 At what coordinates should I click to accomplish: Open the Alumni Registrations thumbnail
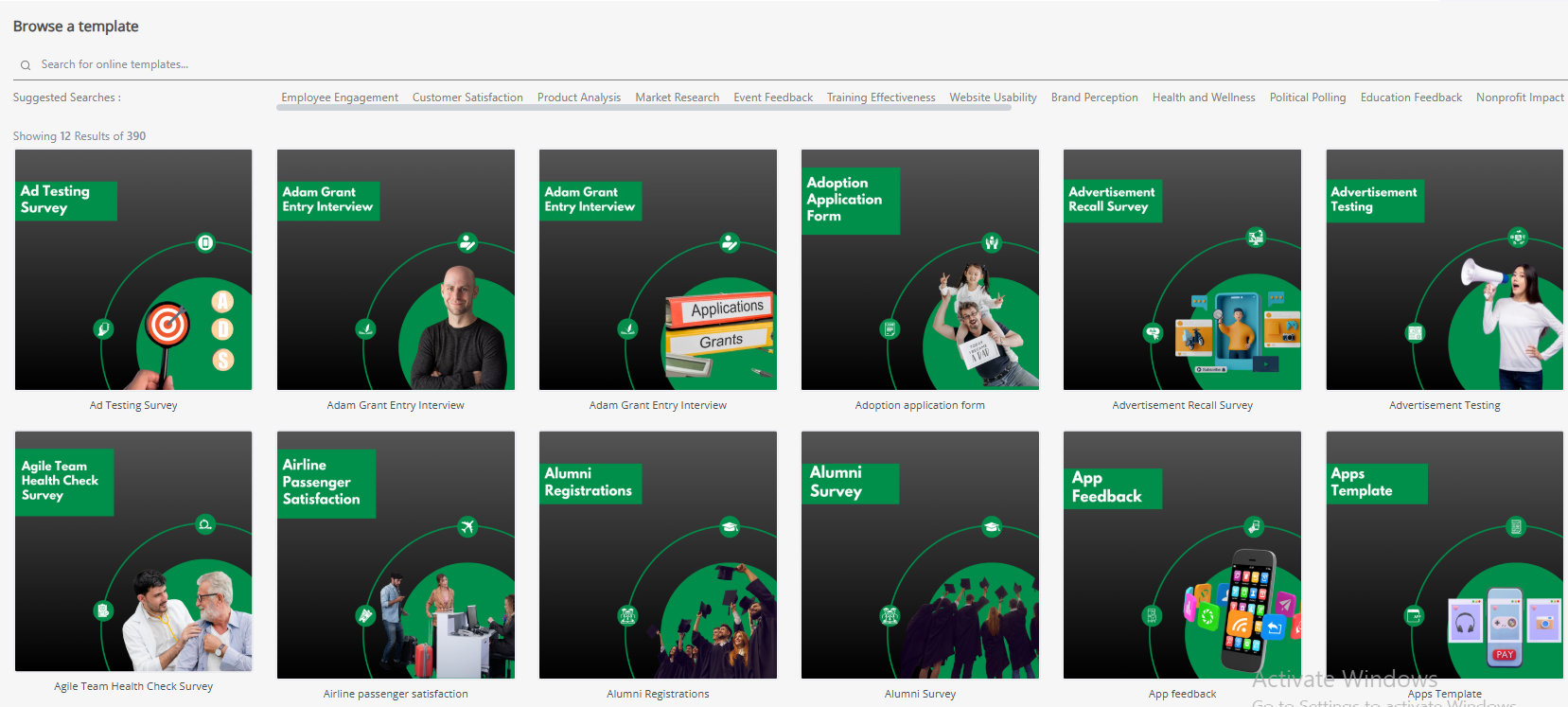point(658,555)
